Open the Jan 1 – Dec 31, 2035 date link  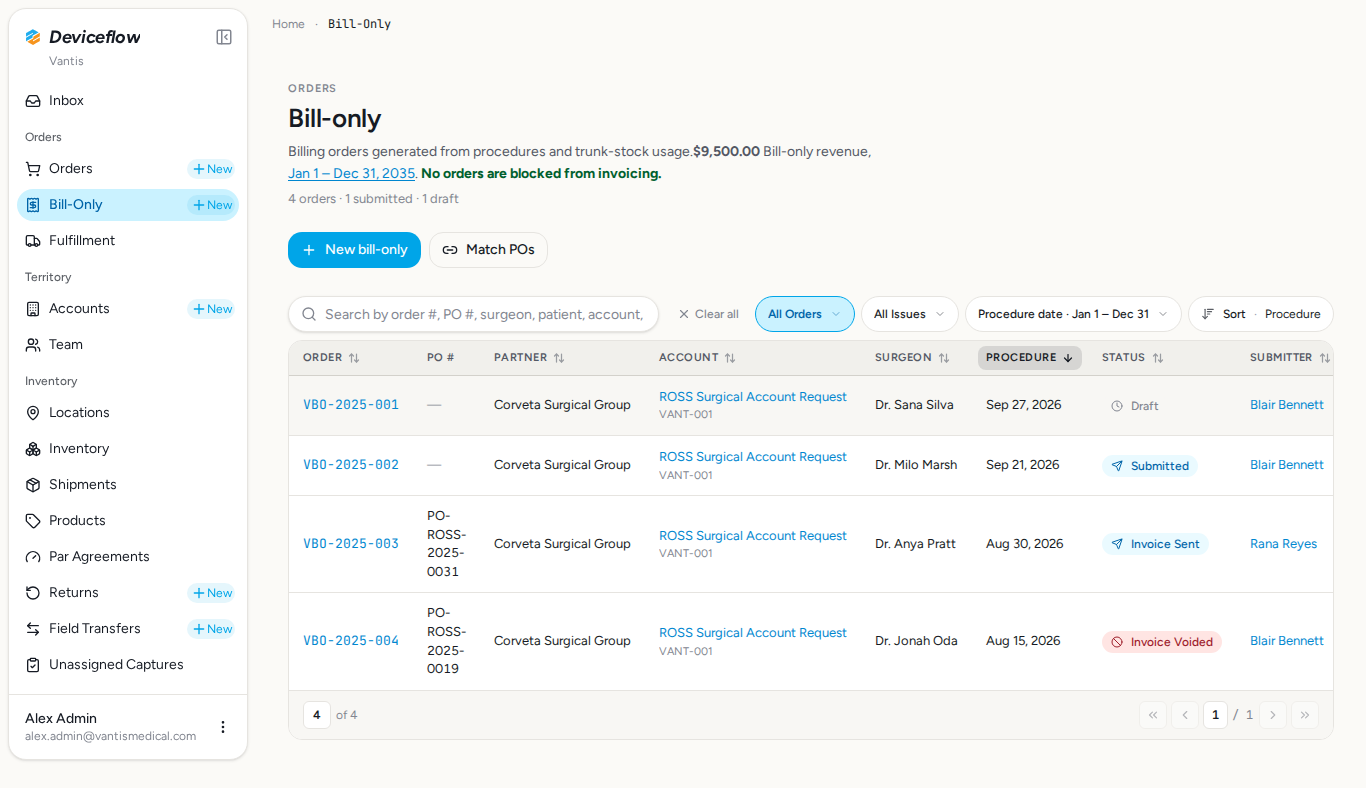(x=352, y=173)
